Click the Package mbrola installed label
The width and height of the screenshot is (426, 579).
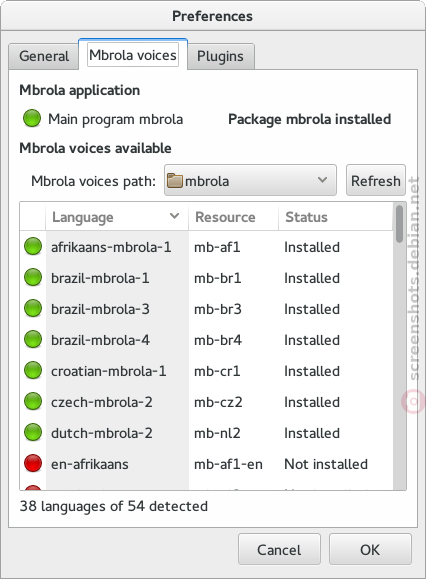pyautogui.click(x=309, y=119)
